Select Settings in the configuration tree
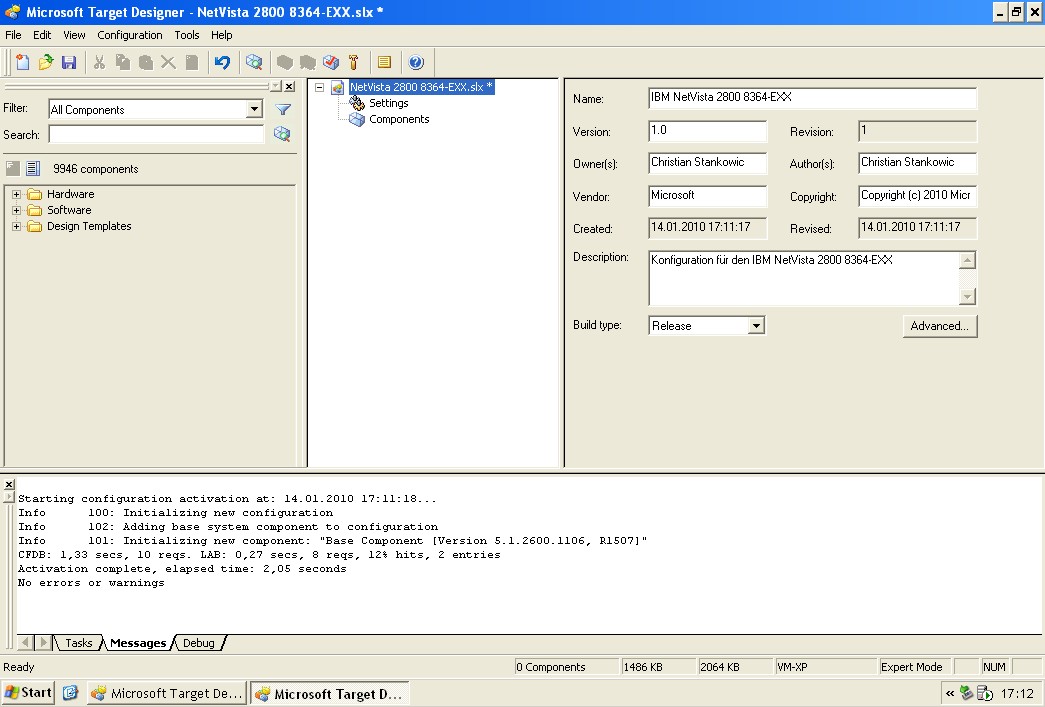Screen dimensions: 1045x707 pos(388,103)
